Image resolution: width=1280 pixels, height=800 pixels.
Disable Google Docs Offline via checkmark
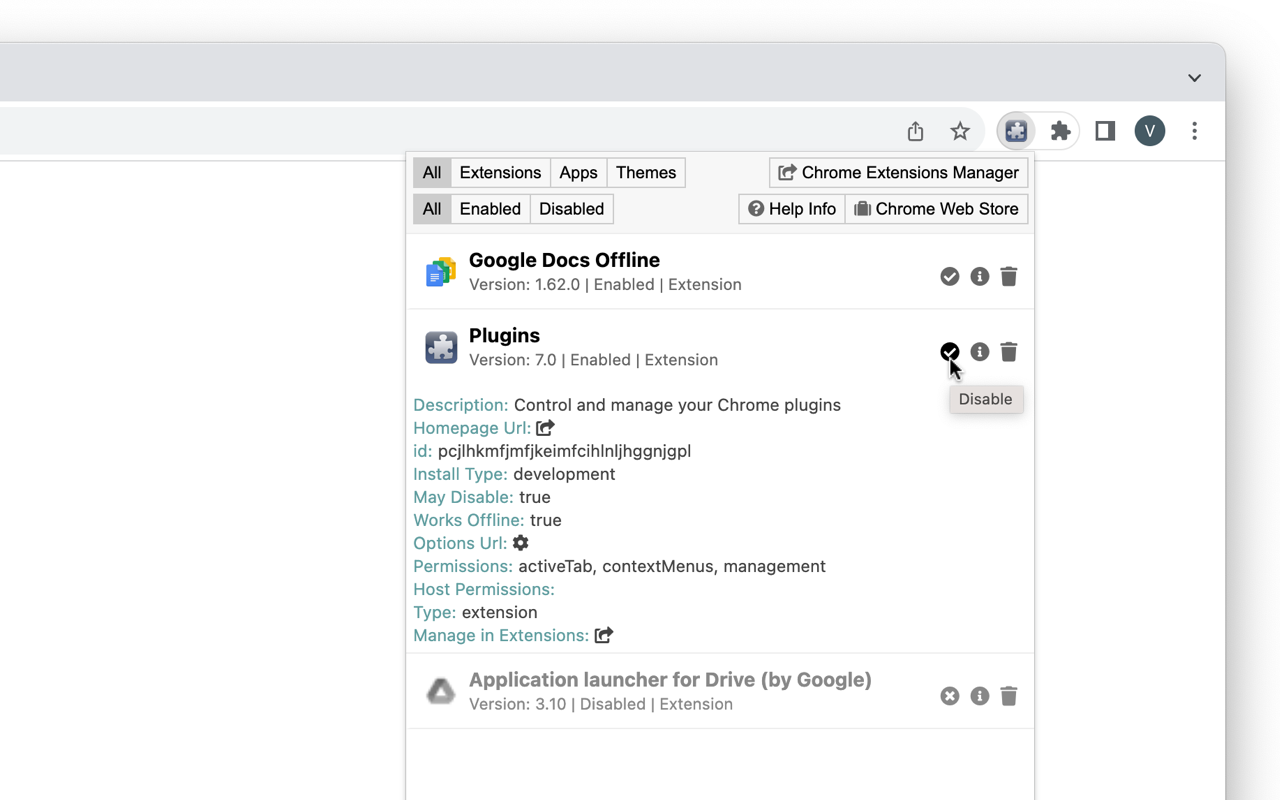[950, 276]
